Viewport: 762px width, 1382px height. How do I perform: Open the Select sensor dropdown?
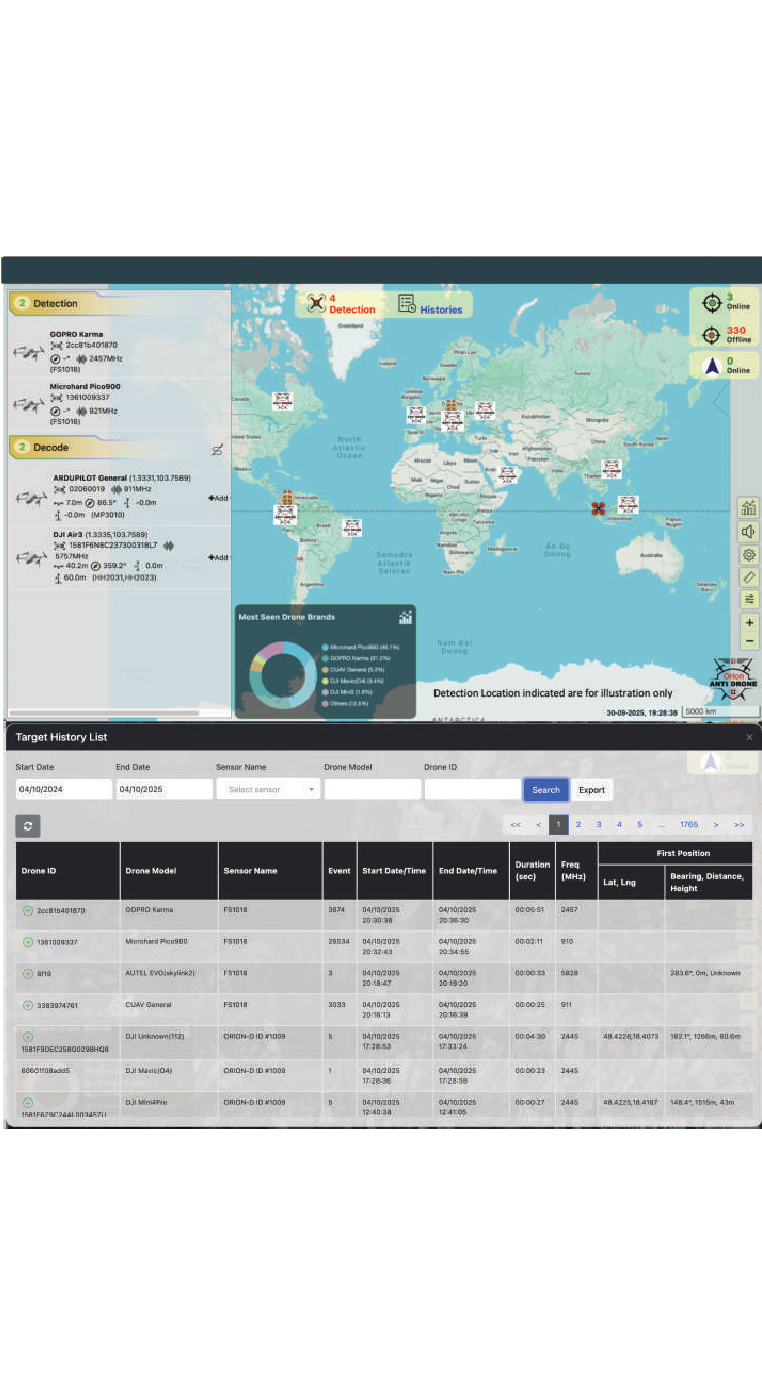(x=268, y=789)
